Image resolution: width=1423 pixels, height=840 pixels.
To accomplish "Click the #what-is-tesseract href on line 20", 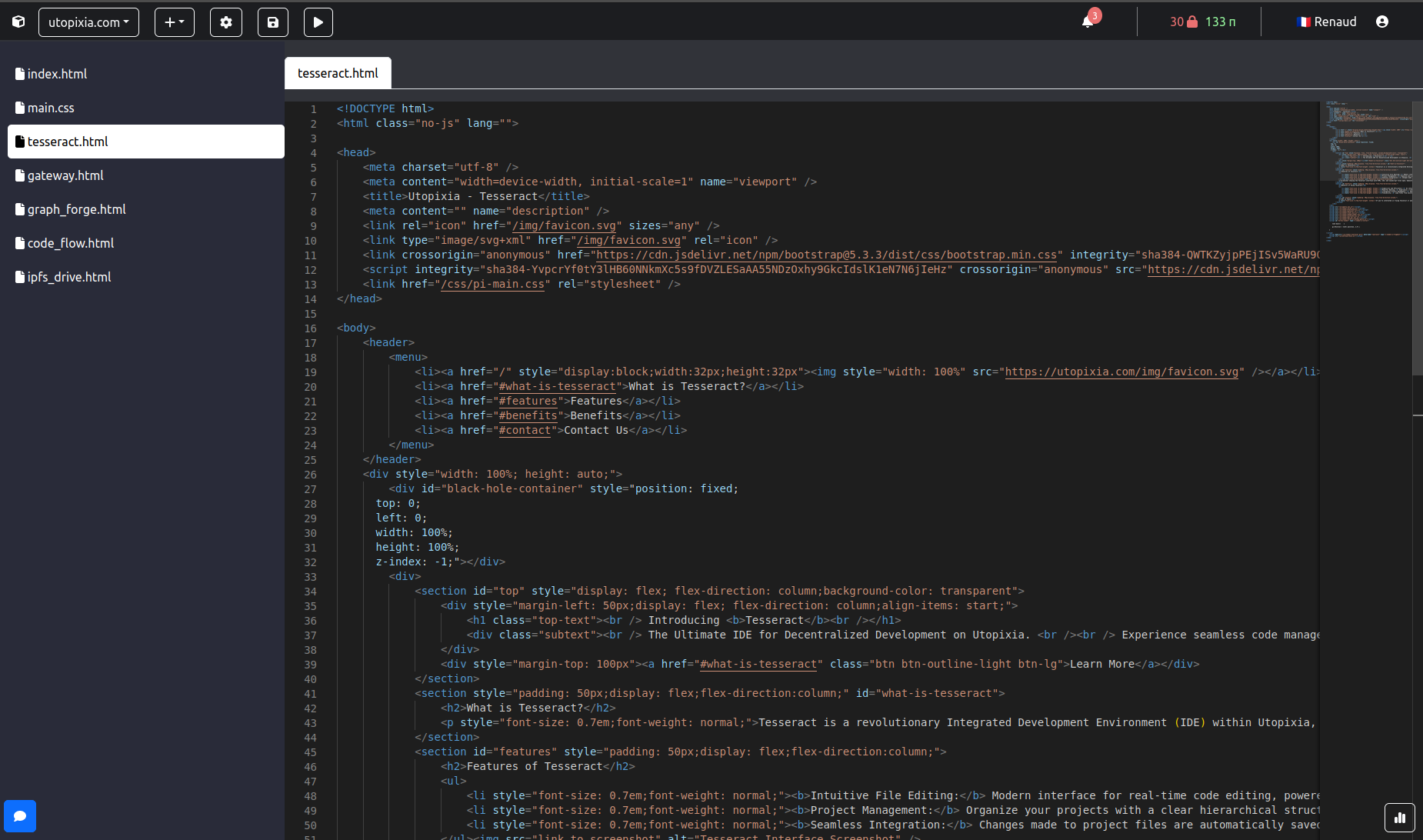I will (558, 386).
